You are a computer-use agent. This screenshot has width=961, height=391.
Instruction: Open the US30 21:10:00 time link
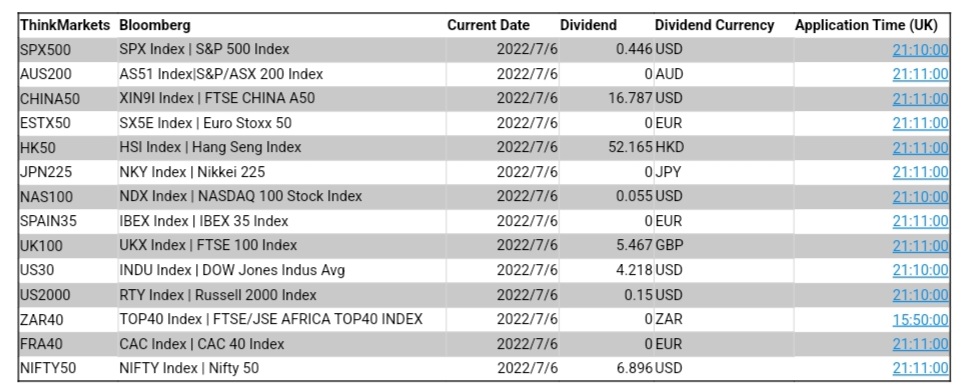pyautogui.click(x=921, y=270)
